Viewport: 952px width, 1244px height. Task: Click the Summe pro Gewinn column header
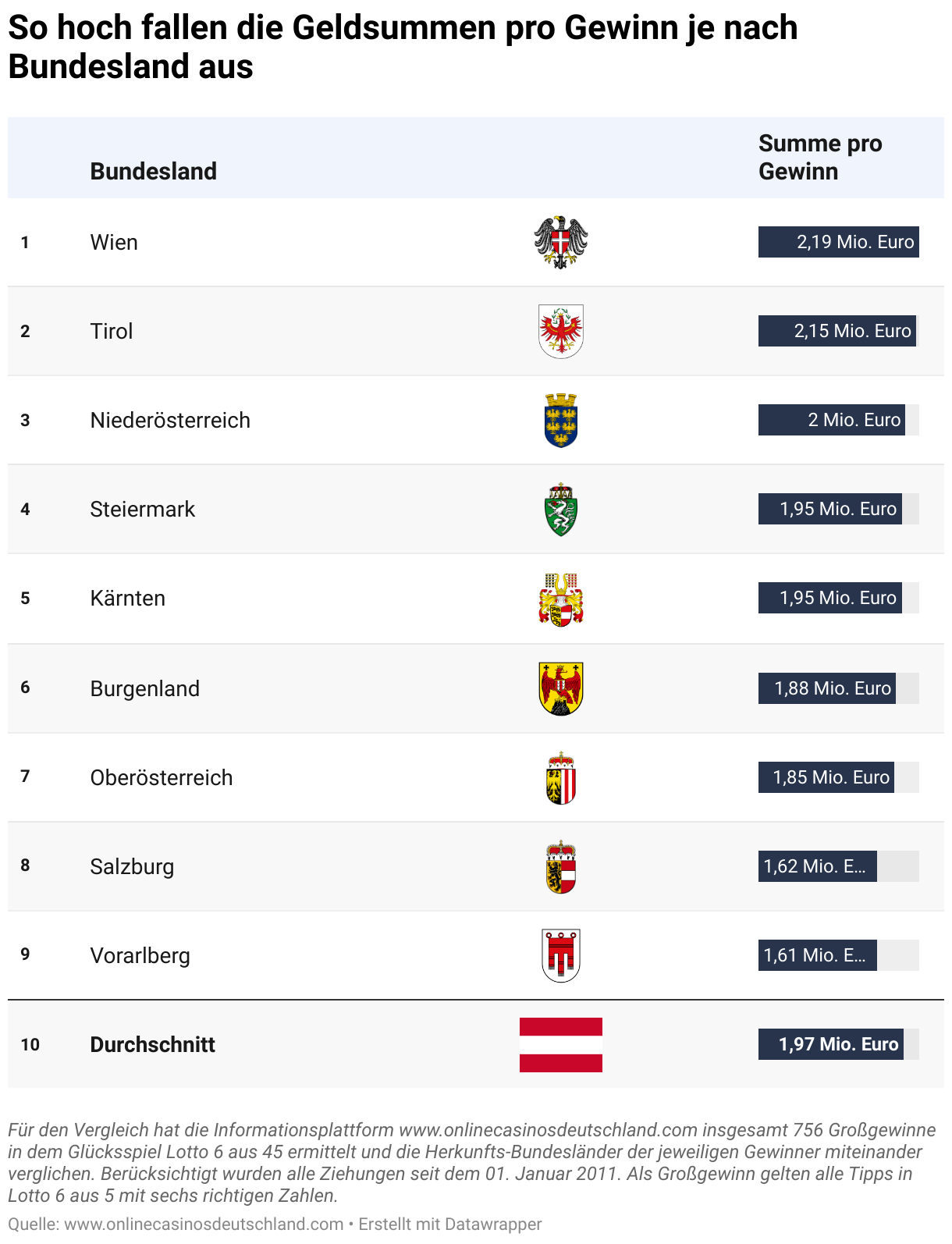click(x=819, y=157)
